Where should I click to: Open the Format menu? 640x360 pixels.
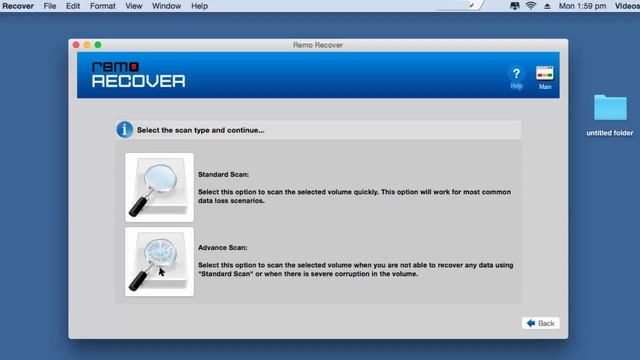click(x=102, y=6)
